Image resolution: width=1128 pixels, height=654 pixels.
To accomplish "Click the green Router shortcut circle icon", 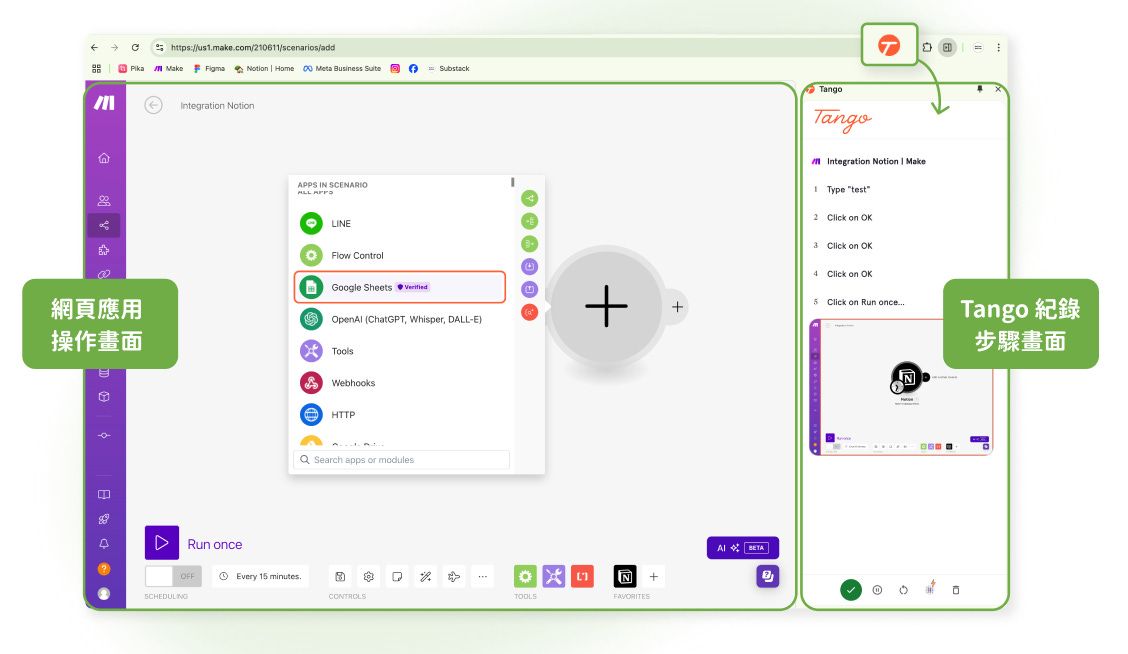I will click(529, 198).
